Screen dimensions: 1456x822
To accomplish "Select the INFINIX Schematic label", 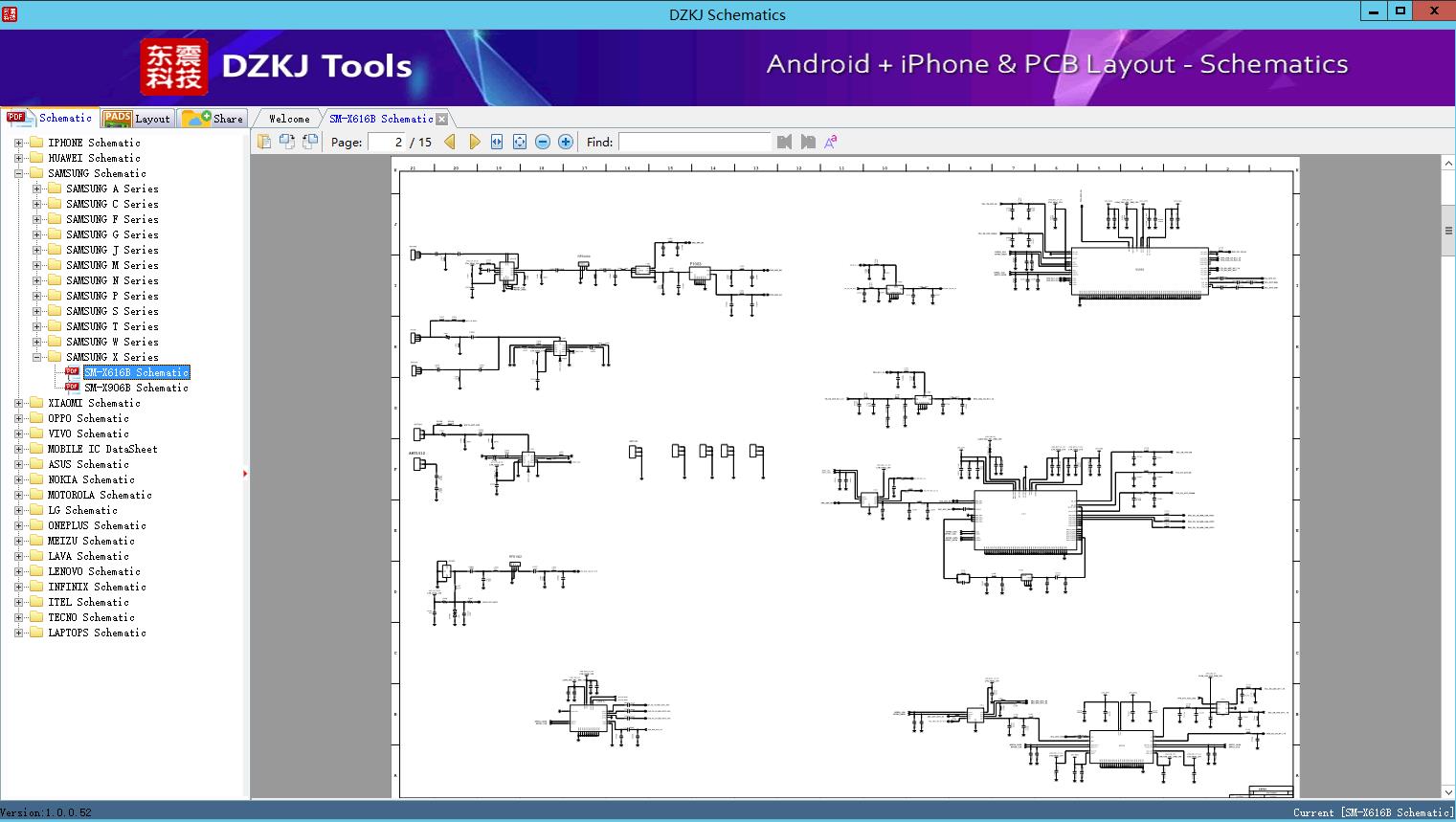I will pyautogui.click(x=97, y=587).
